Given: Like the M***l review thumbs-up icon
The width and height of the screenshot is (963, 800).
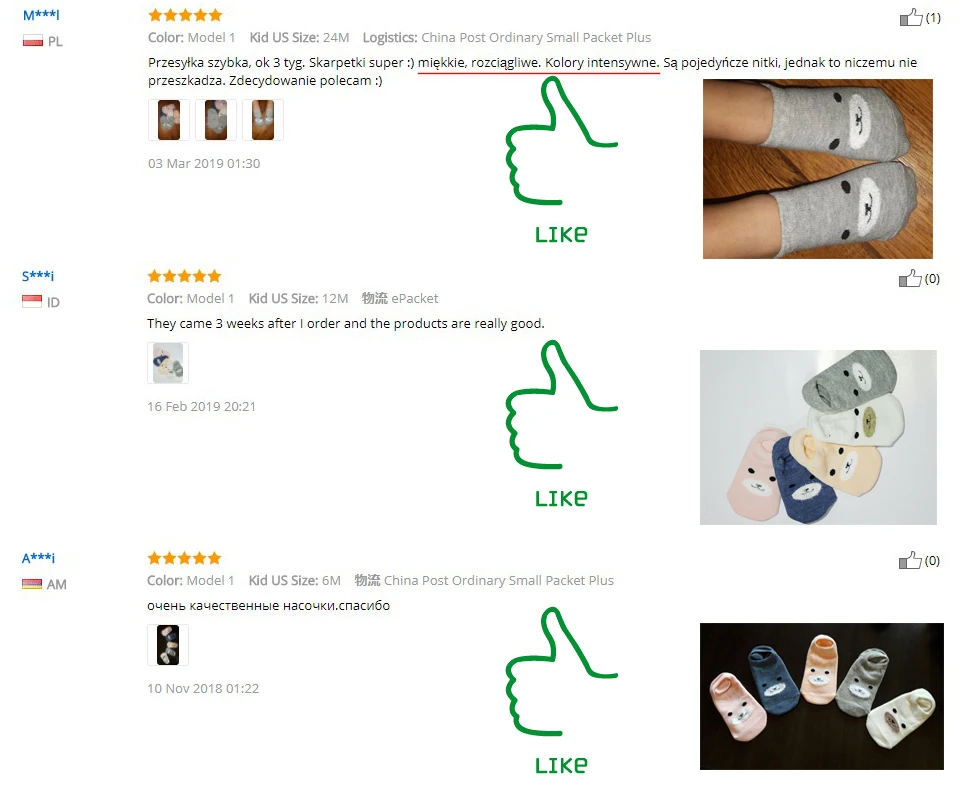Looking at the screenshot, I should (911, 17).
